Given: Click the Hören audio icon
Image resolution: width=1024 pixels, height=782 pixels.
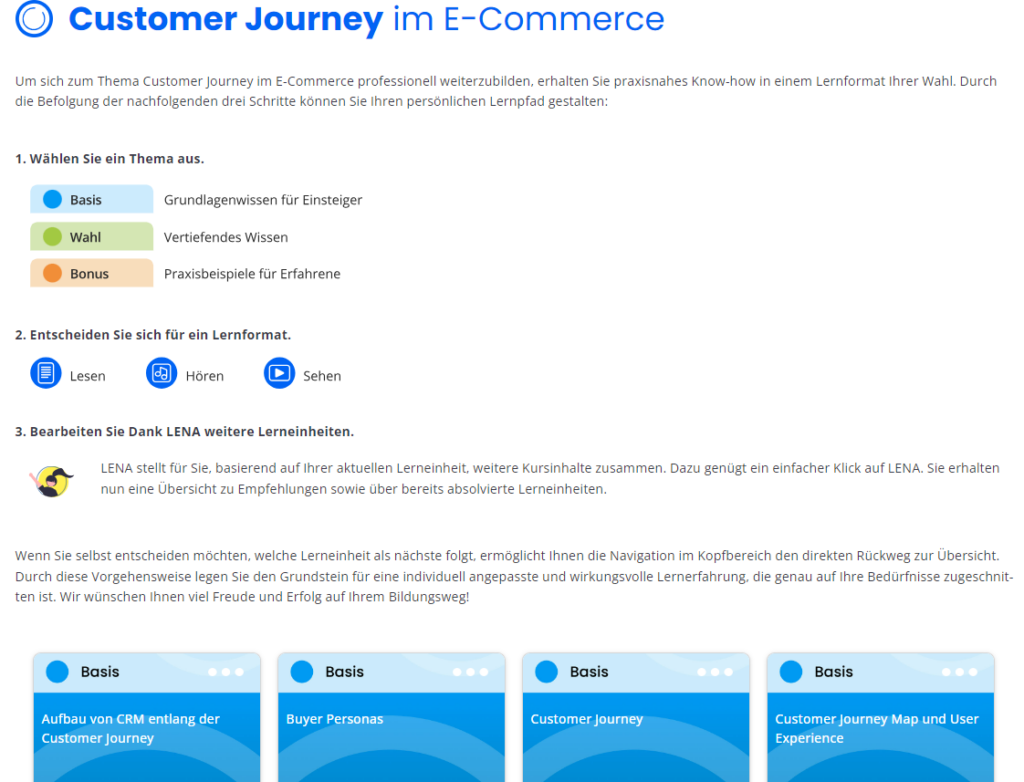Looking at the screenshot, I should (x=161, y=374).
